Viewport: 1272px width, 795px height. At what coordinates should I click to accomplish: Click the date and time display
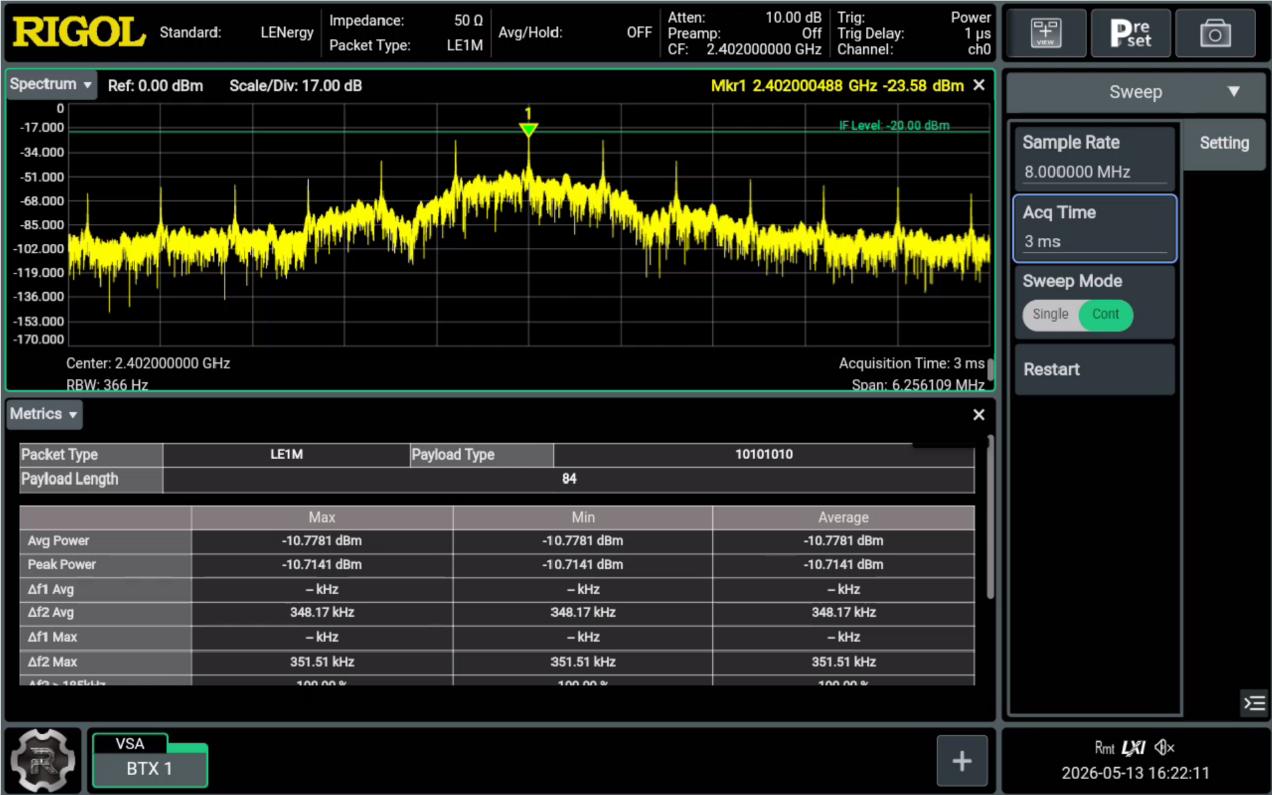(1136, 773)
